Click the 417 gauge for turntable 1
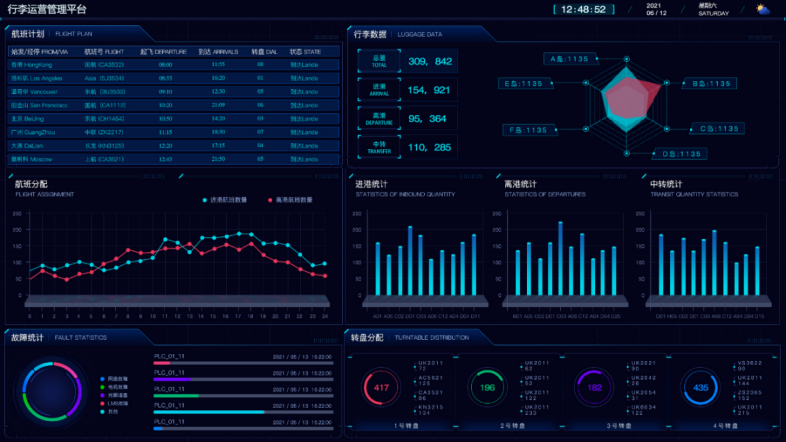This screenshot has height=442, width=786. pos(381,387)
